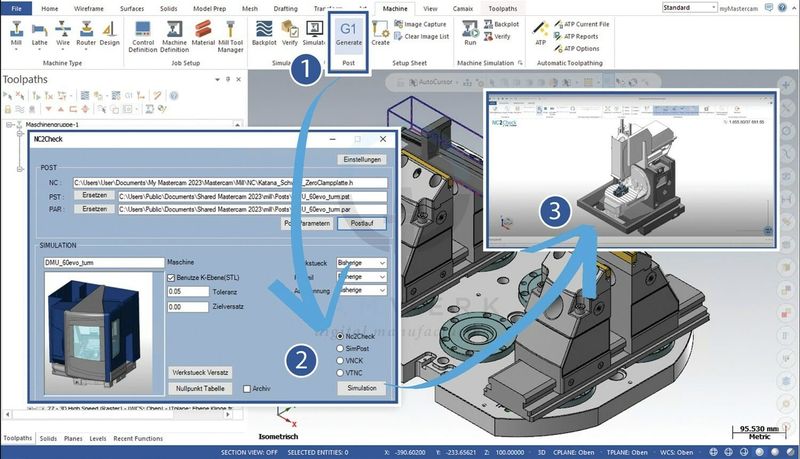Click the help icon near myMastercam
This screenshot has height=459, width=800.
pos(782,8)
